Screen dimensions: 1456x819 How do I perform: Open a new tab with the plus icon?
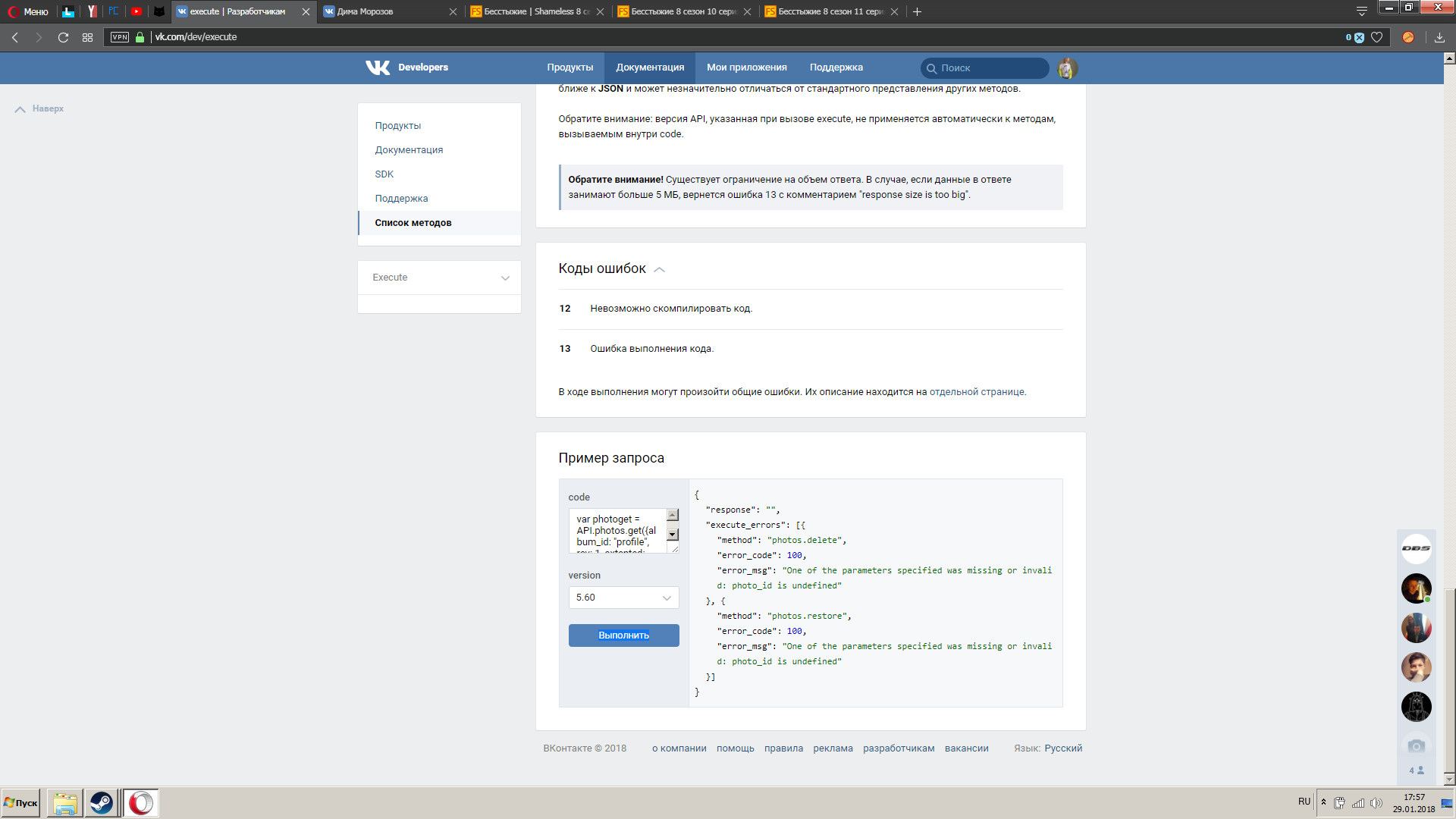pyautogui.click(x=917, y=11)
